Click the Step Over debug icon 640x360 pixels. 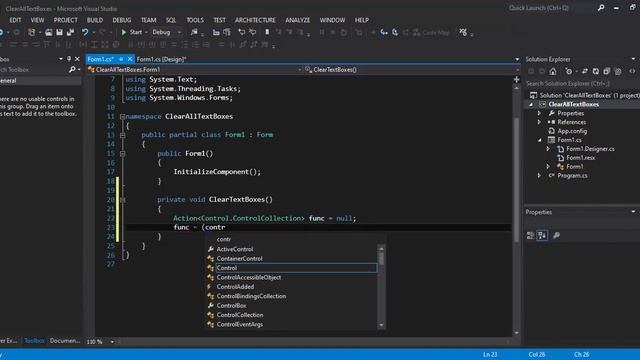point(395,32)
